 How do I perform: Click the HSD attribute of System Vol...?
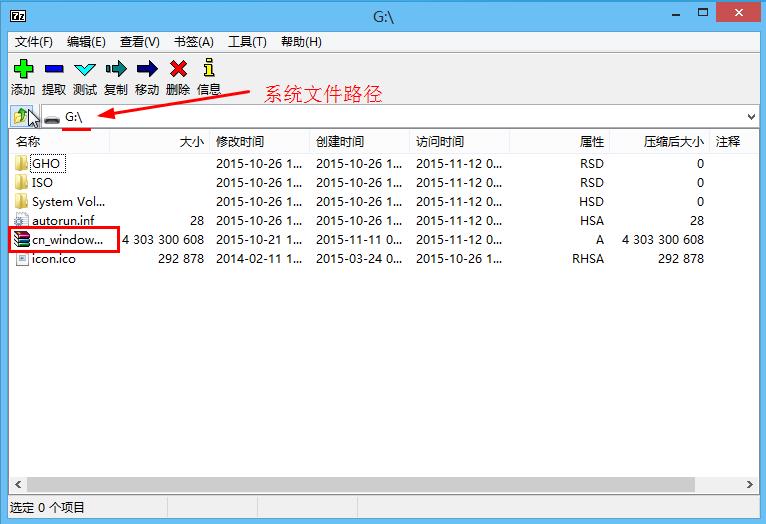tap(592, 201)
